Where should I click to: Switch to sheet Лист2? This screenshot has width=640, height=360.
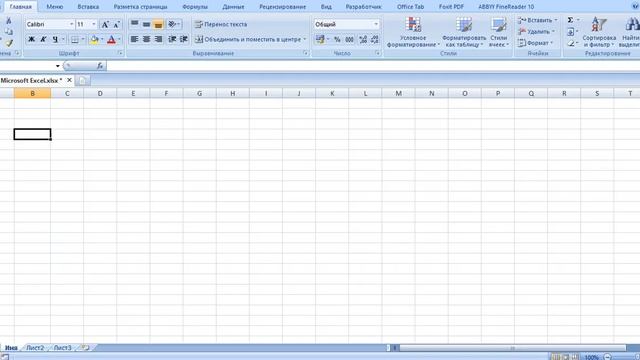pyautogui.click(x=35, y=348)
